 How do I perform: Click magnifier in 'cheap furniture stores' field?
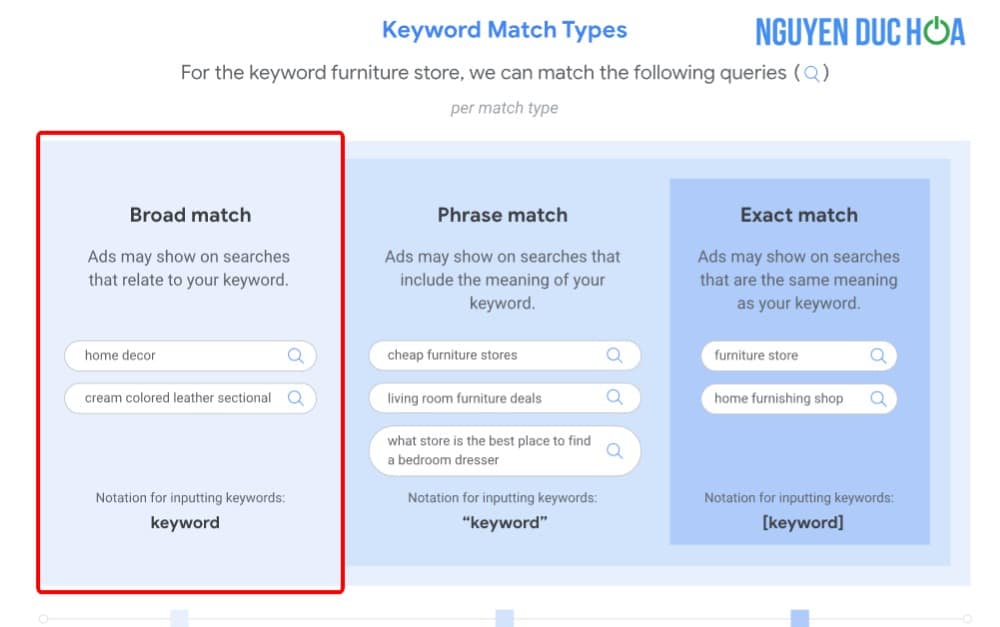click(614, 355)
